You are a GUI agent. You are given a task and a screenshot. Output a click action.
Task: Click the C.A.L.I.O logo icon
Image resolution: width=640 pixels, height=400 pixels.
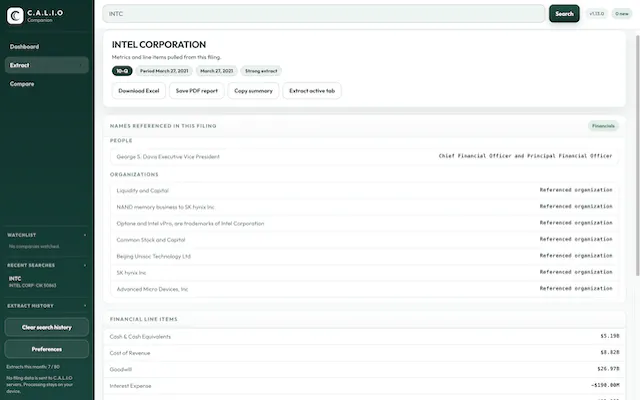point(15,16)
